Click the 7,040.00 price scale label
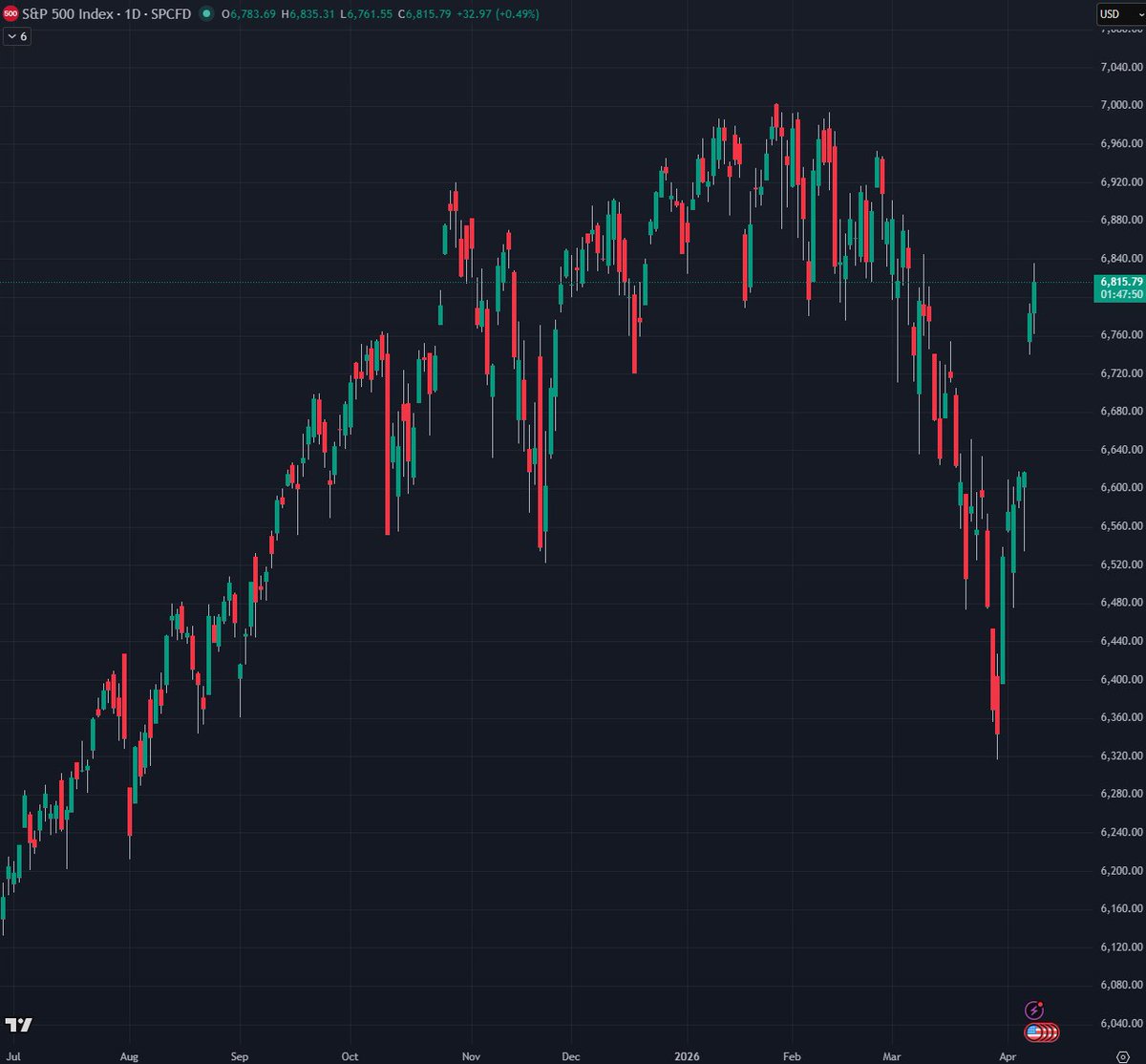Viewport: 1146px width, 1064px height. (x=1121, y=67)
